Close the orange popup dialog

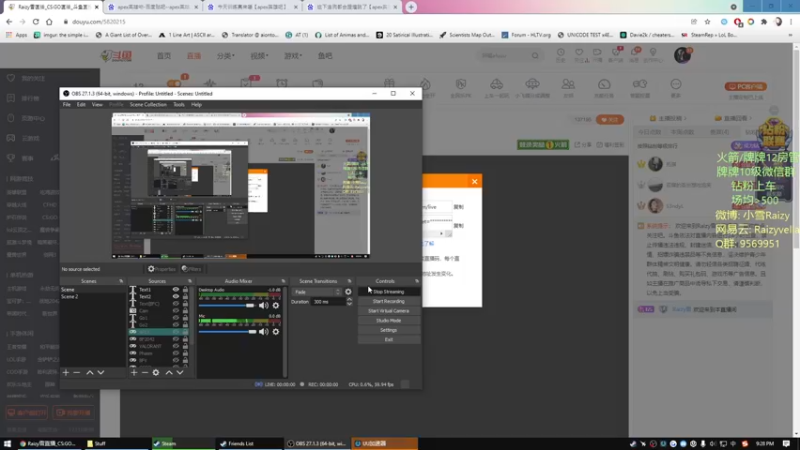click(474, 182)
